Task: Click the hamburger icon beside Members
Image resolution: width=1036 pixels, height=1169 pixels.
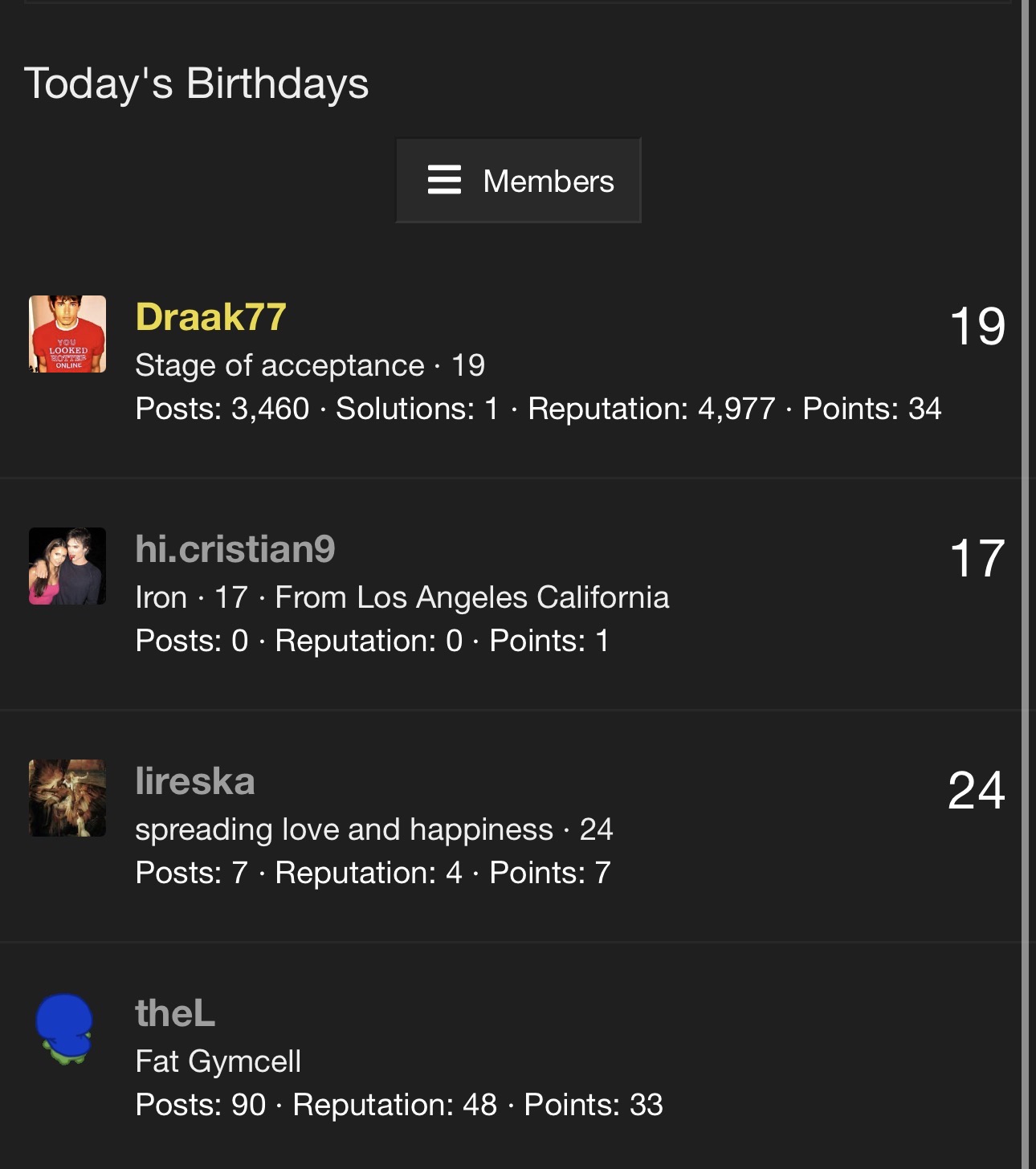Action: [444, 180]
